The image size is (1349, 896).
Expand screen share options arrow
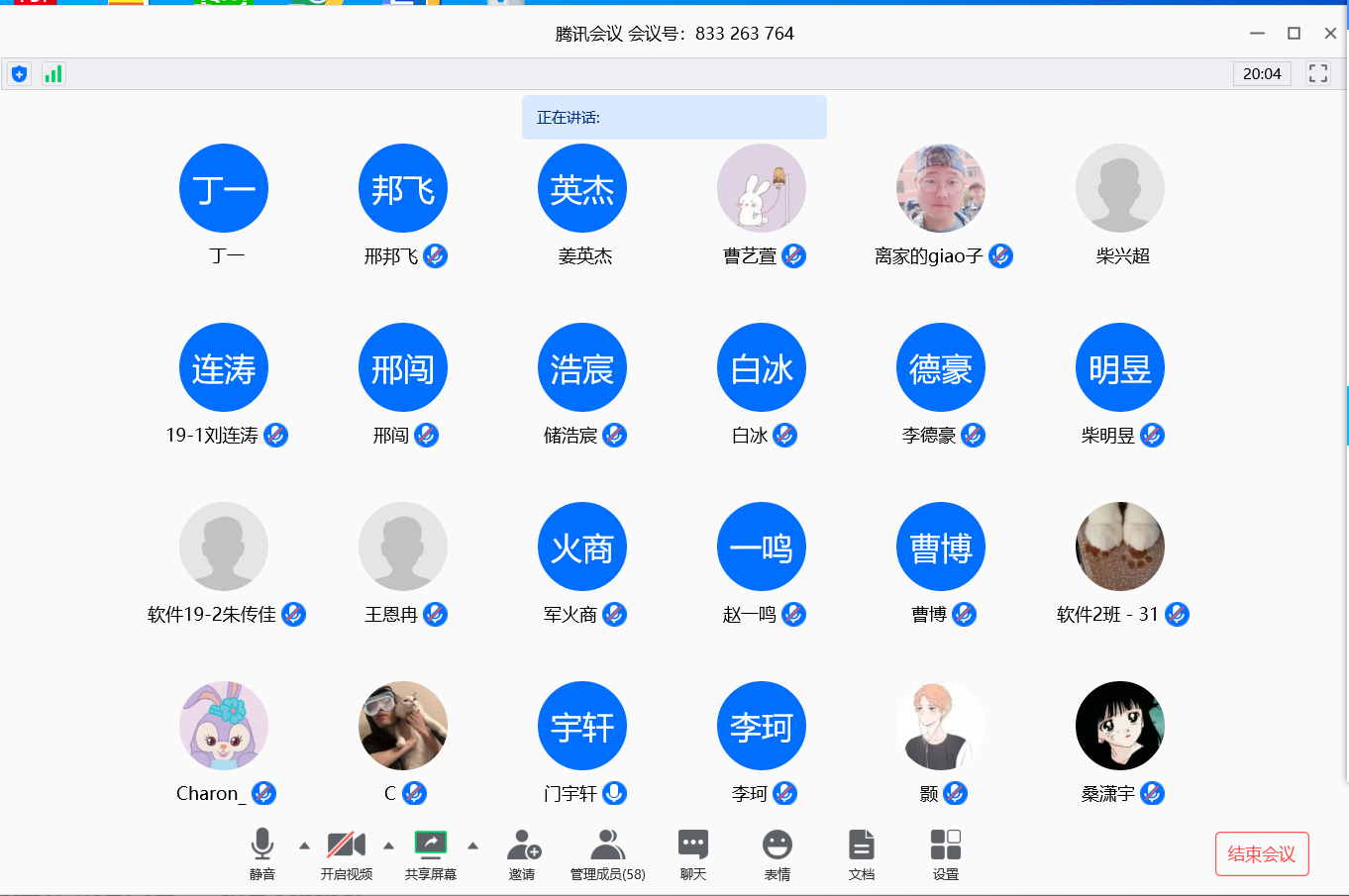click(472, 846)
